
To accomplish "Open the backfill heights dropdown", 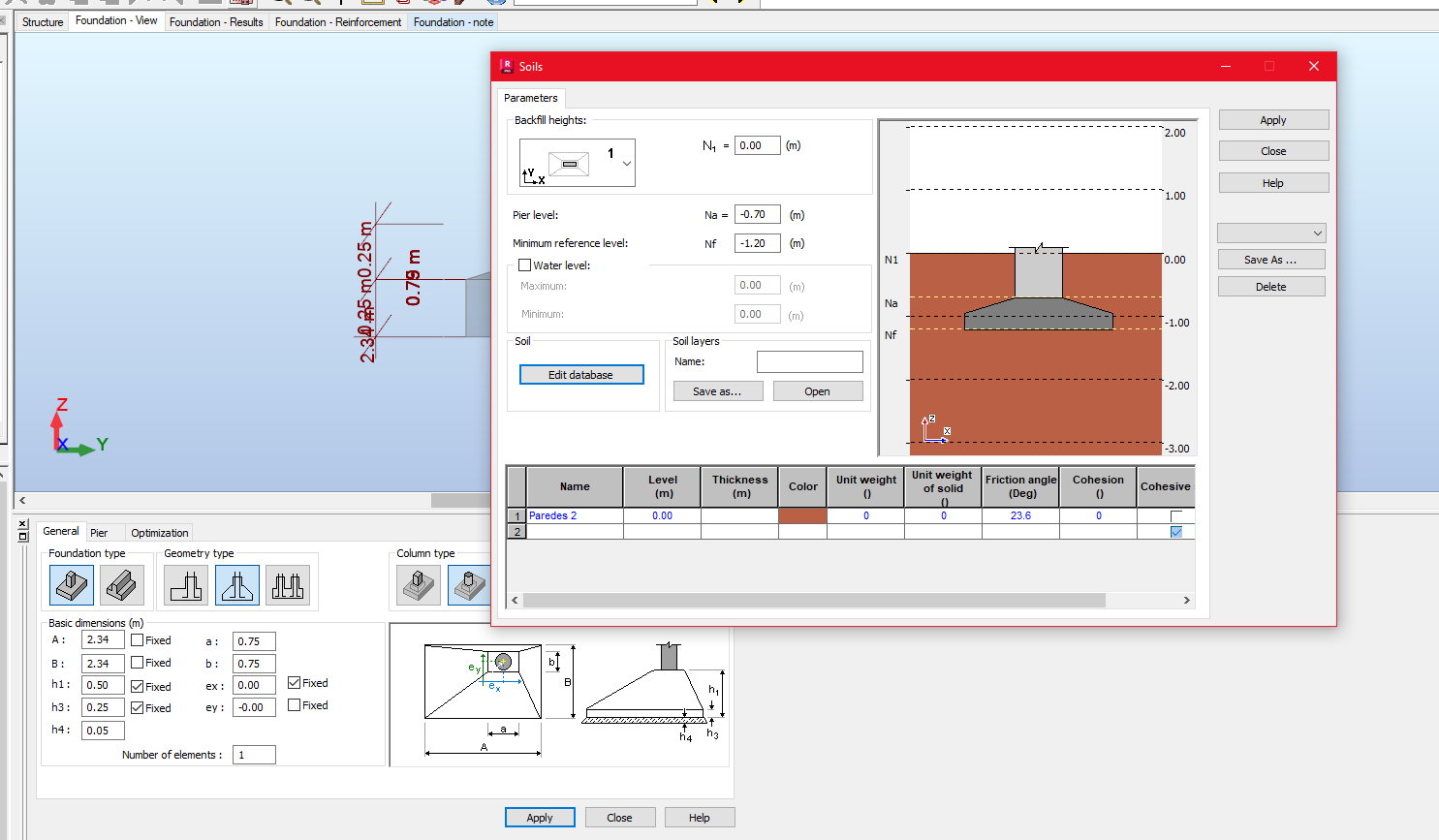I will 625,165.
